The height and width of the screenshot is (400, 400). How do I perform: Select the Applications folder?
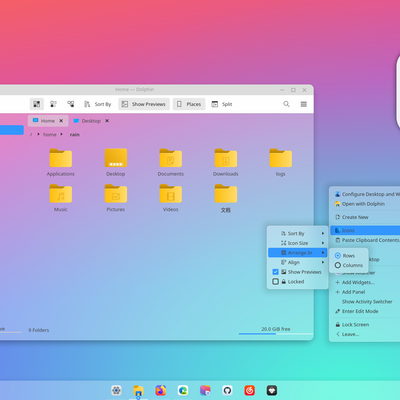(x=61, y=162)
